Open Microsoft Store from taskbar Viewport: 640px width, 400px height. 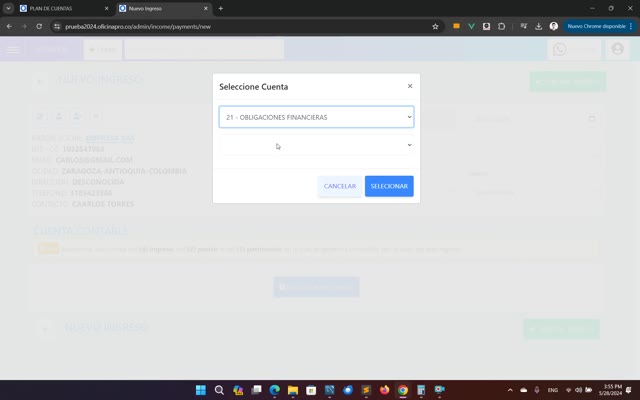[311, 390]
